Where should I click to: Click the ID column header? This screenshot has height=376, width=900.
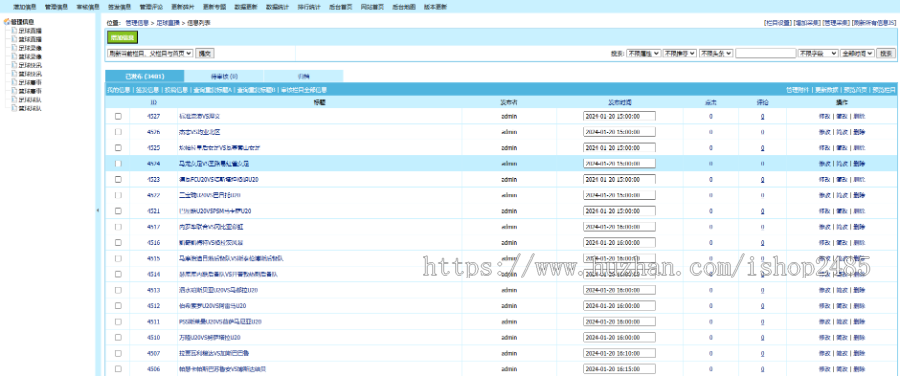coord(153,102)
